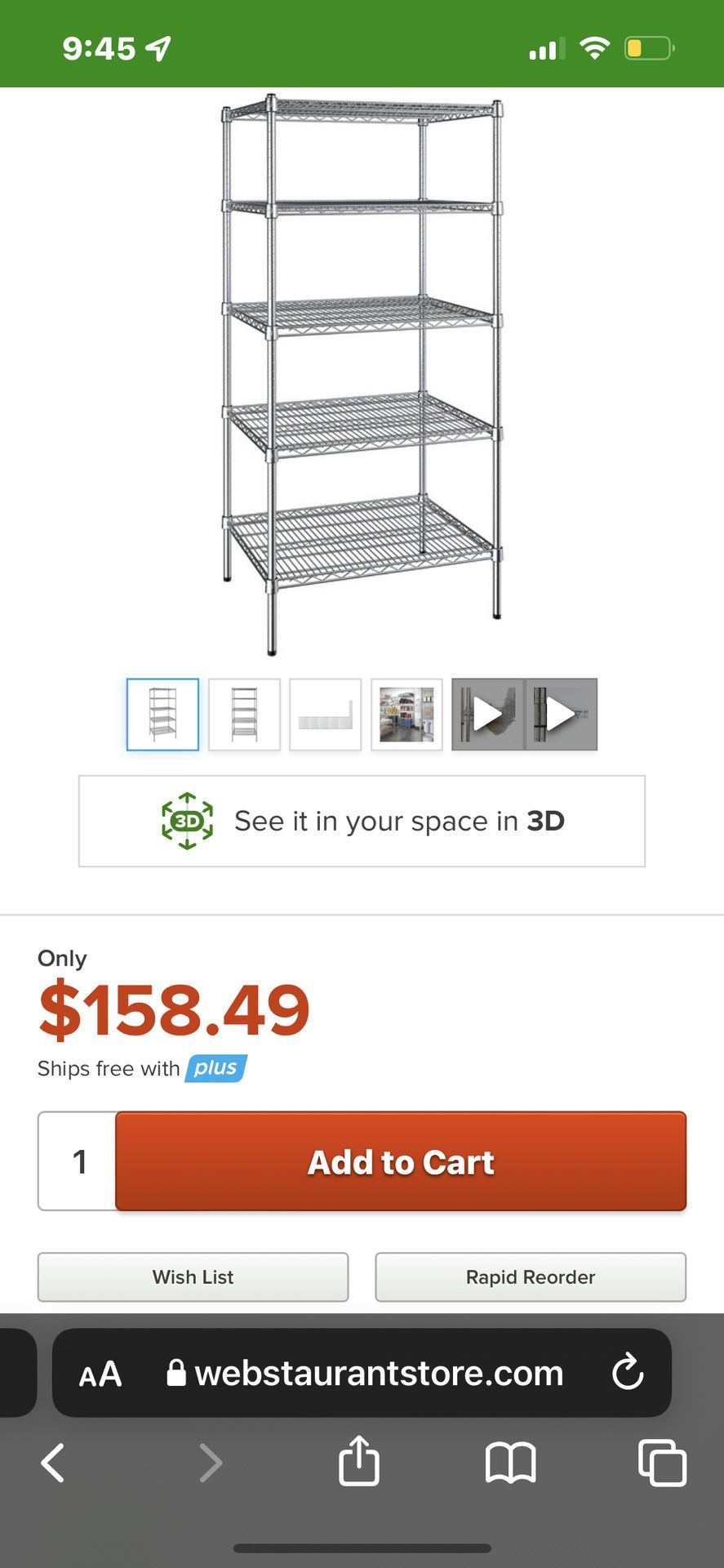This screenshot has height=1568, width=724.
Task: Play the second product video
Action: point(561,715)
